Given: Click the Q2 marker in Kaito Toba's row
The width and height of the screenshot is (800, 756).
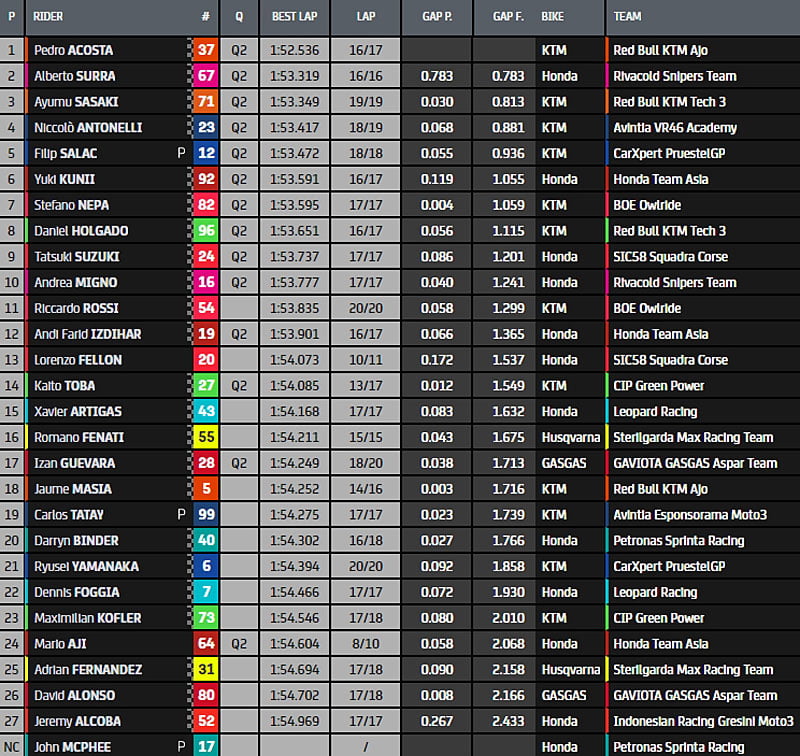Looking at the screenshot, I should (239, 386).
